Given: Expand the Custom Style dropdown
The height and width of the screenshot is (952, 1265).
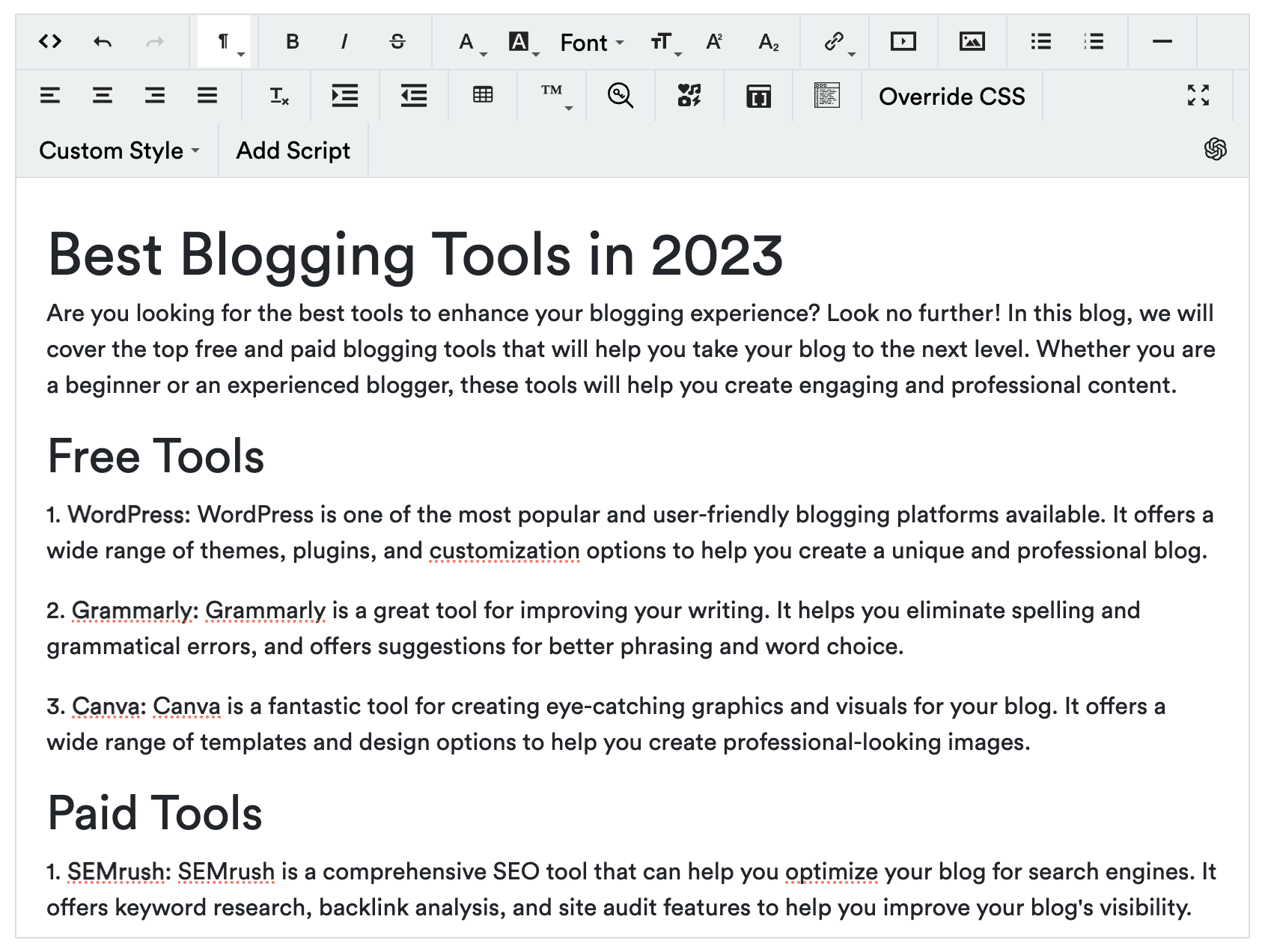Looking at the screenshot, I should pos(119,150).
